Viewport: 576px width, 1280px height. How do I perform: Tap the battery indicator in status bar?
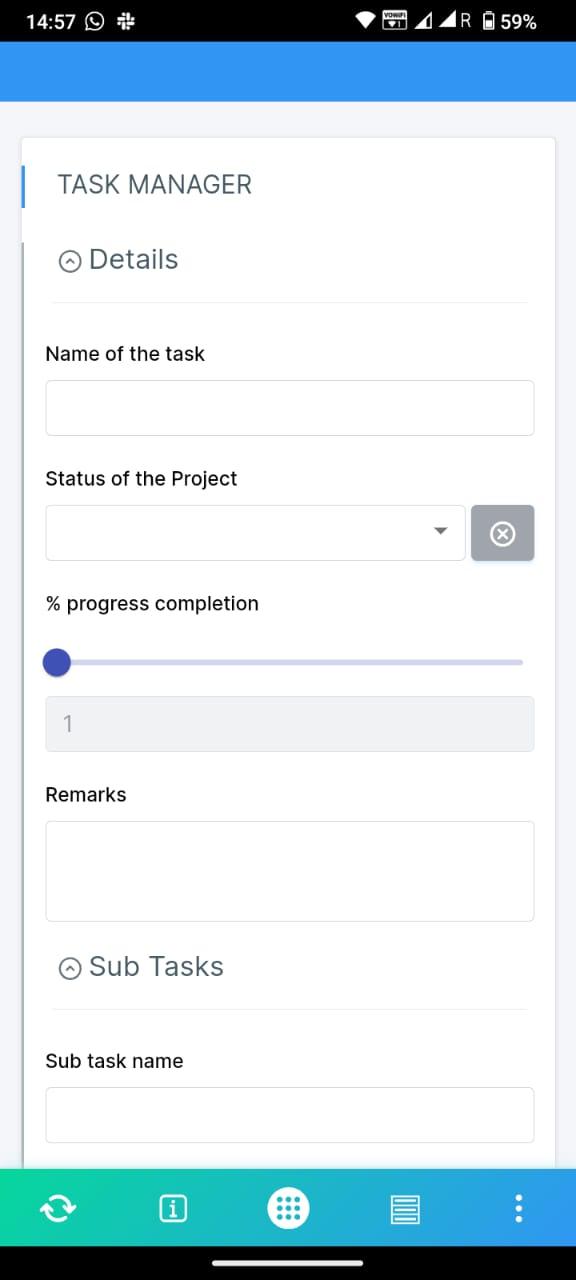click(x=488, y=21)
